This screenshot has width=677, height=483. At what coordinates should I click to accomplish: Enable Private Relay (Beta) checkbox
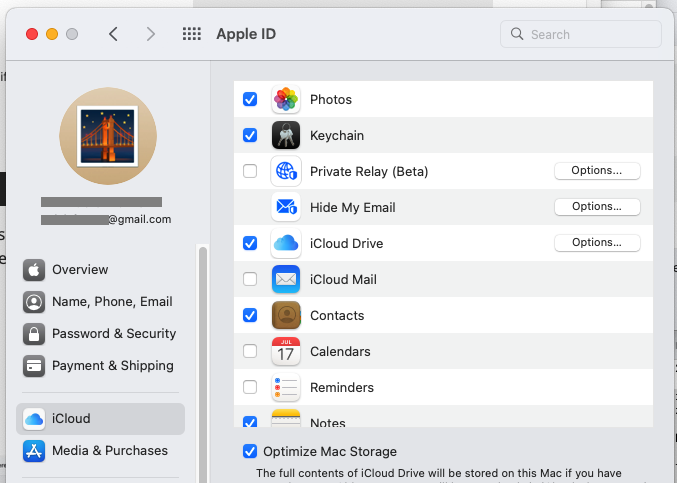pos(250,172)
